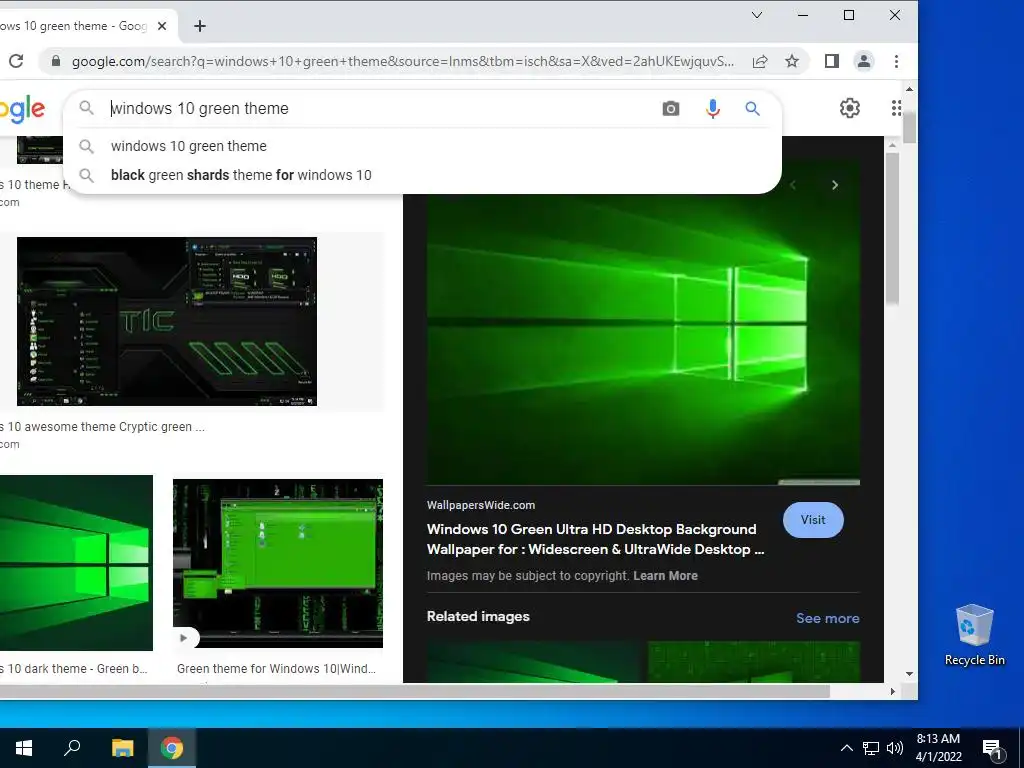The height and width of the screenshot is (768, 1024).
Task: Click the '10 dark theme - Green b...' caption
Action: (74, 669)
